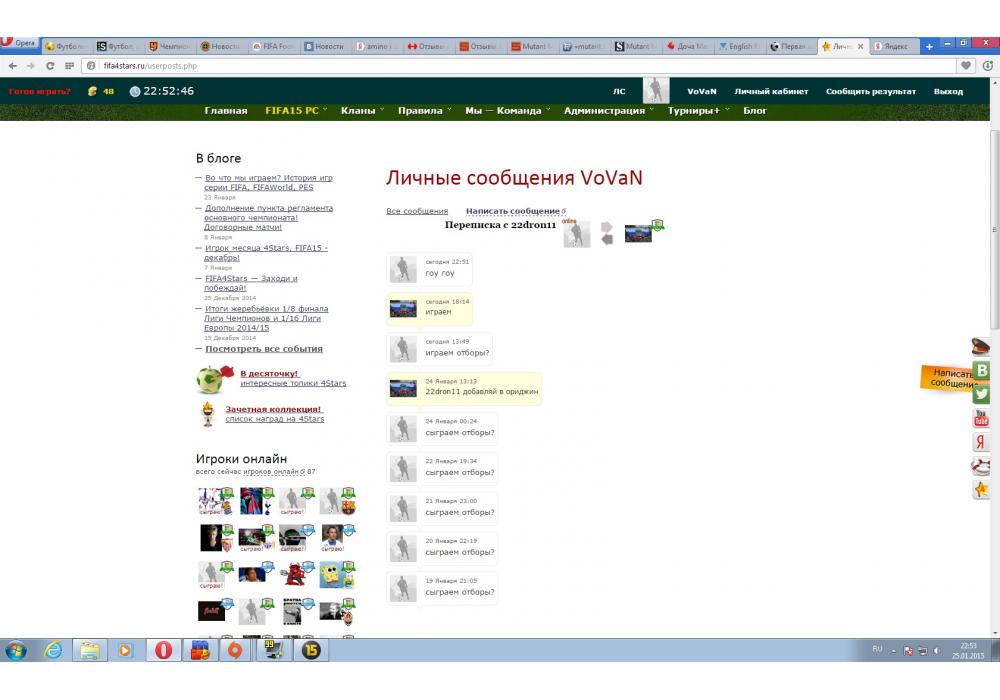Image resolution: width=1000 pixels, height=700 pixels.
Task: Click the Yandex 'Я' sidebar icon
Action: [981, 442]
